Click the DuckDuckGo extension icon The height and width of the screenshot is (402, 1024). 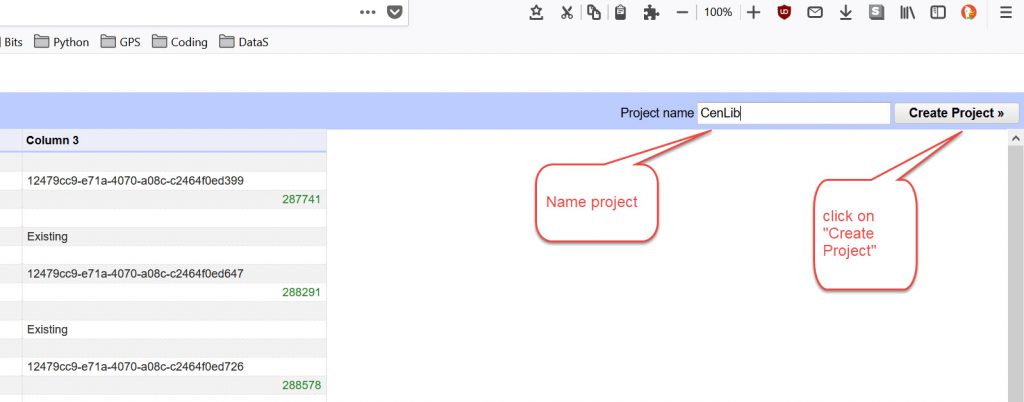point(968,12)
